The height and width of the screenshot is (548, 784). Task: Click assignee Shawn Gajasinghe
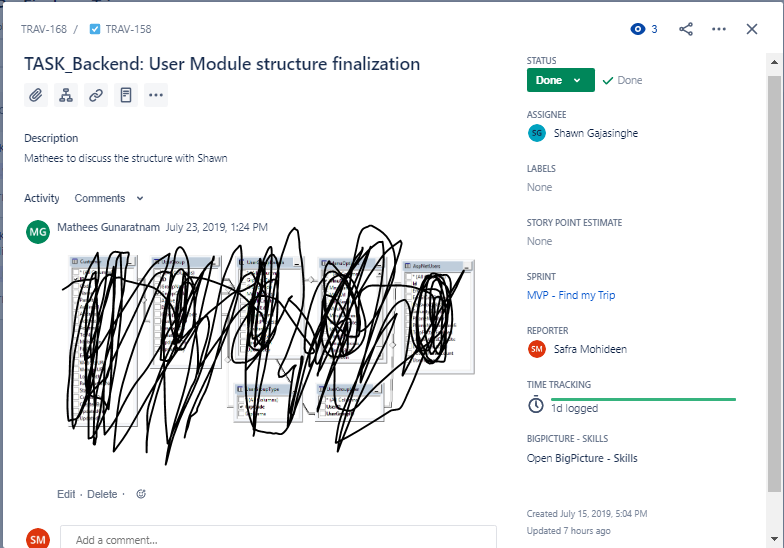click(596, 134)
